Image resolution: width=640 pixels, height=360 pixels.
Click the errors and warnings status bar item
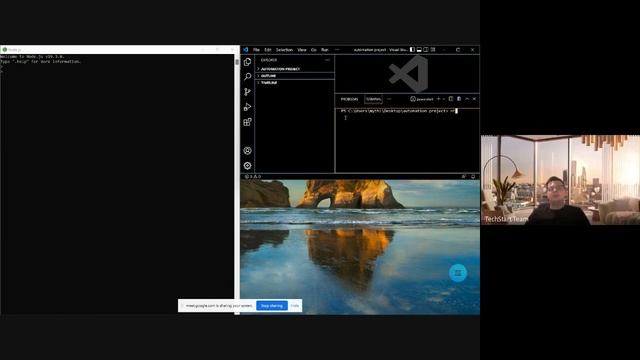tap(253, 177)
